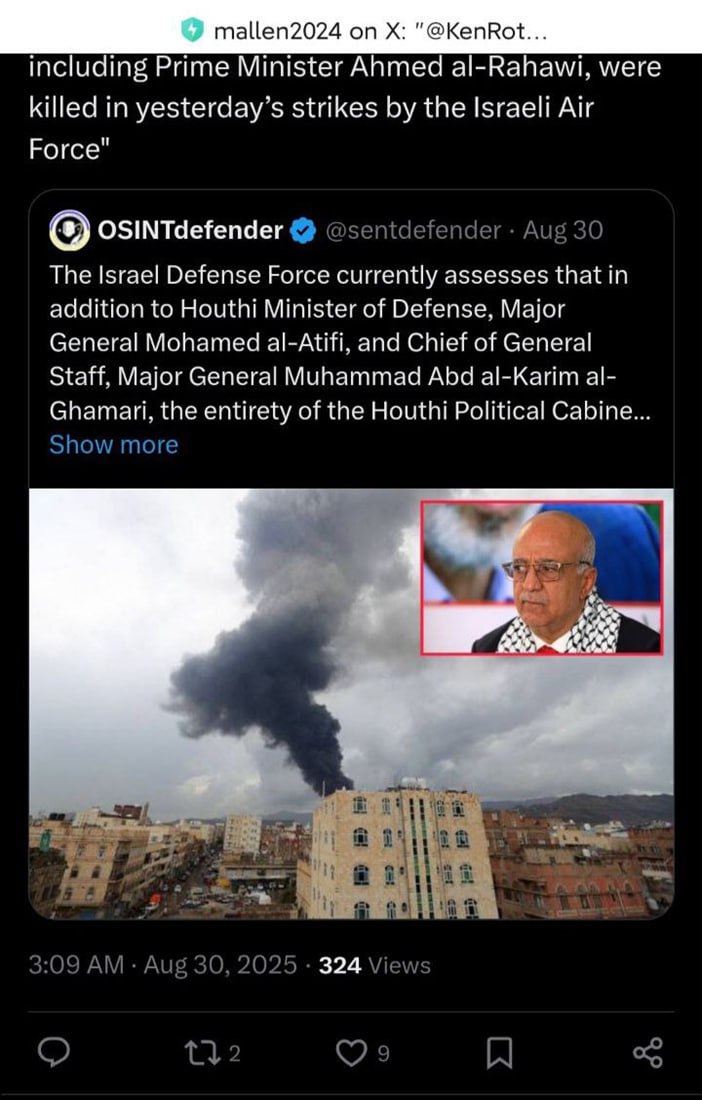
Task: Expand quoted tweet with Show more
Action: [x=113, y=445]
